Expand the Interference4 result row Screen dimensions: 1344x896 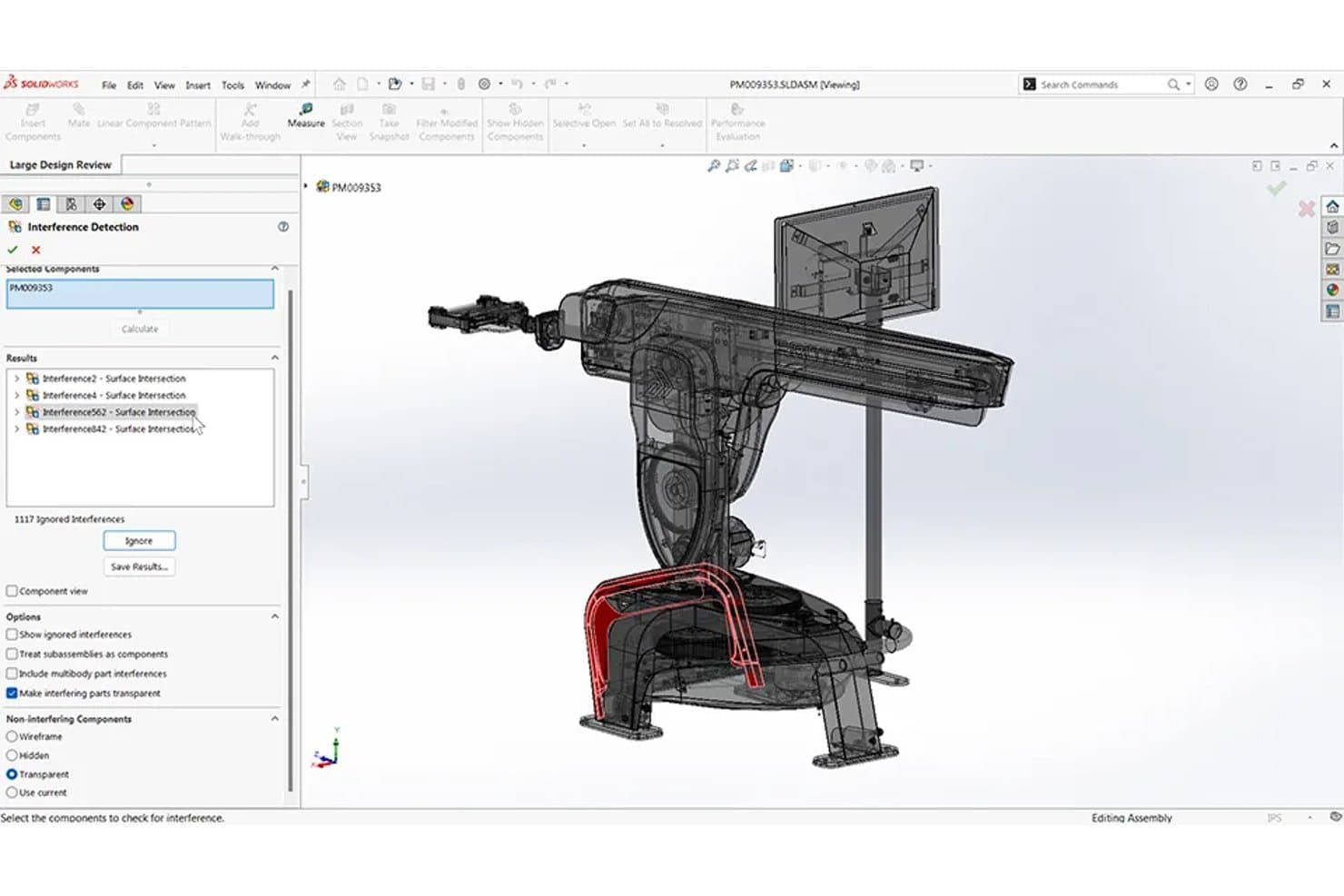tap(16, 395)
